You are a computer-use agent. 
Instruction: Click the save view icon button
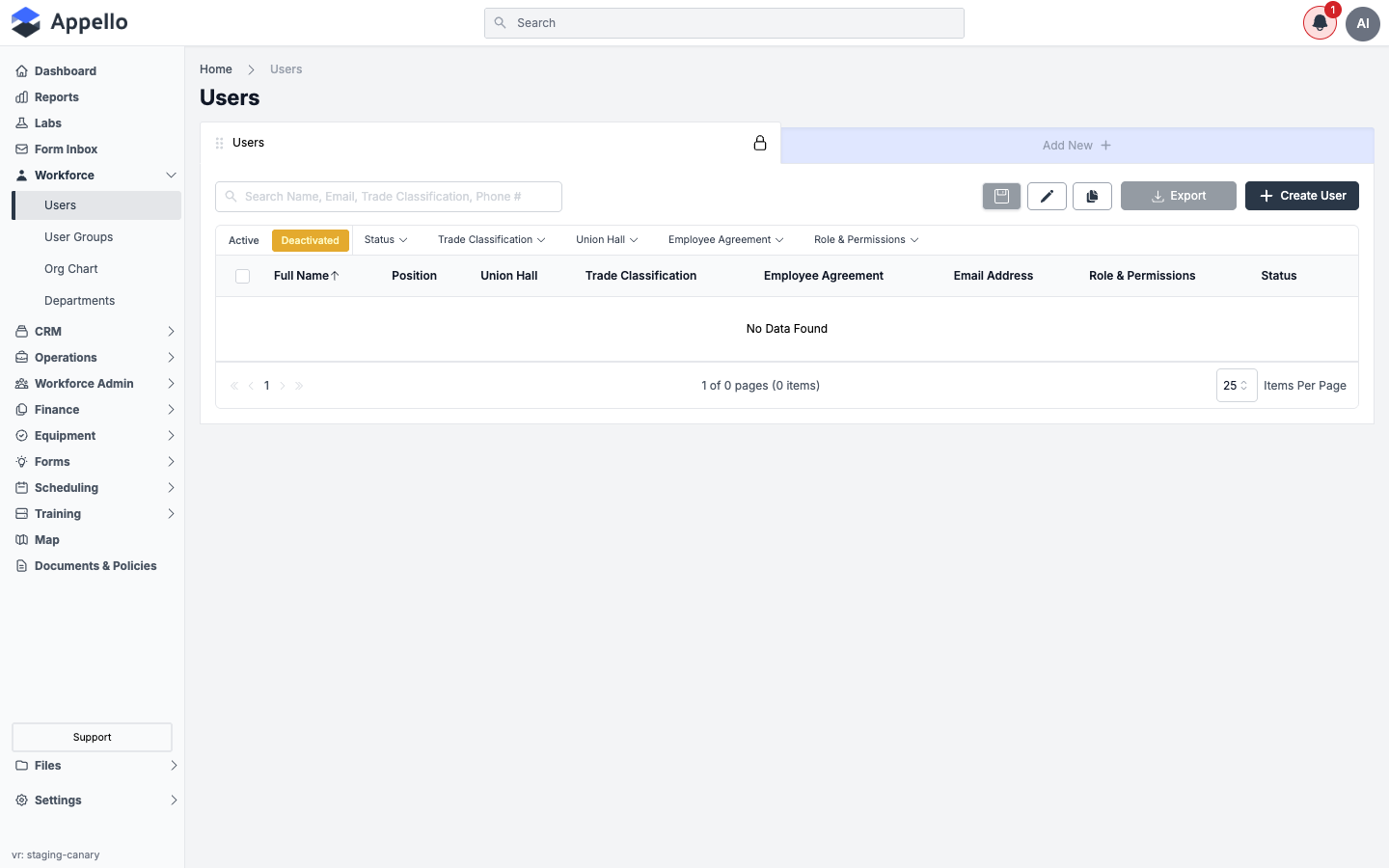pyautogui.click(x=1001, y=196)
